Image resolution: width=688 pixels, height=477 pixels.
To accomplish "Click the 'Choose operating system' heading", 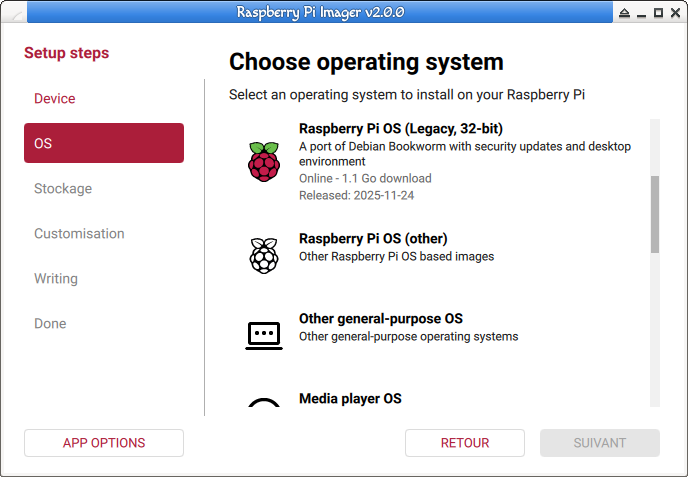I will (366, 62).
